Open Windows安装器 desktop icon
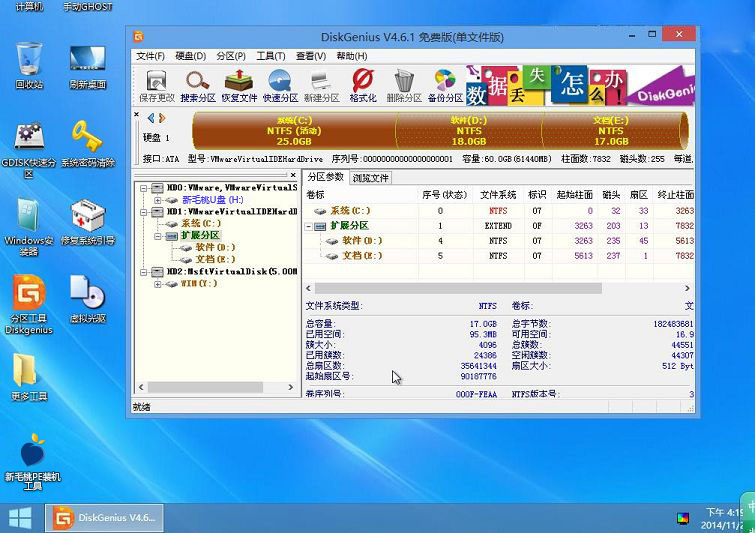Screen dimensions: 755x533 [29, 227]
